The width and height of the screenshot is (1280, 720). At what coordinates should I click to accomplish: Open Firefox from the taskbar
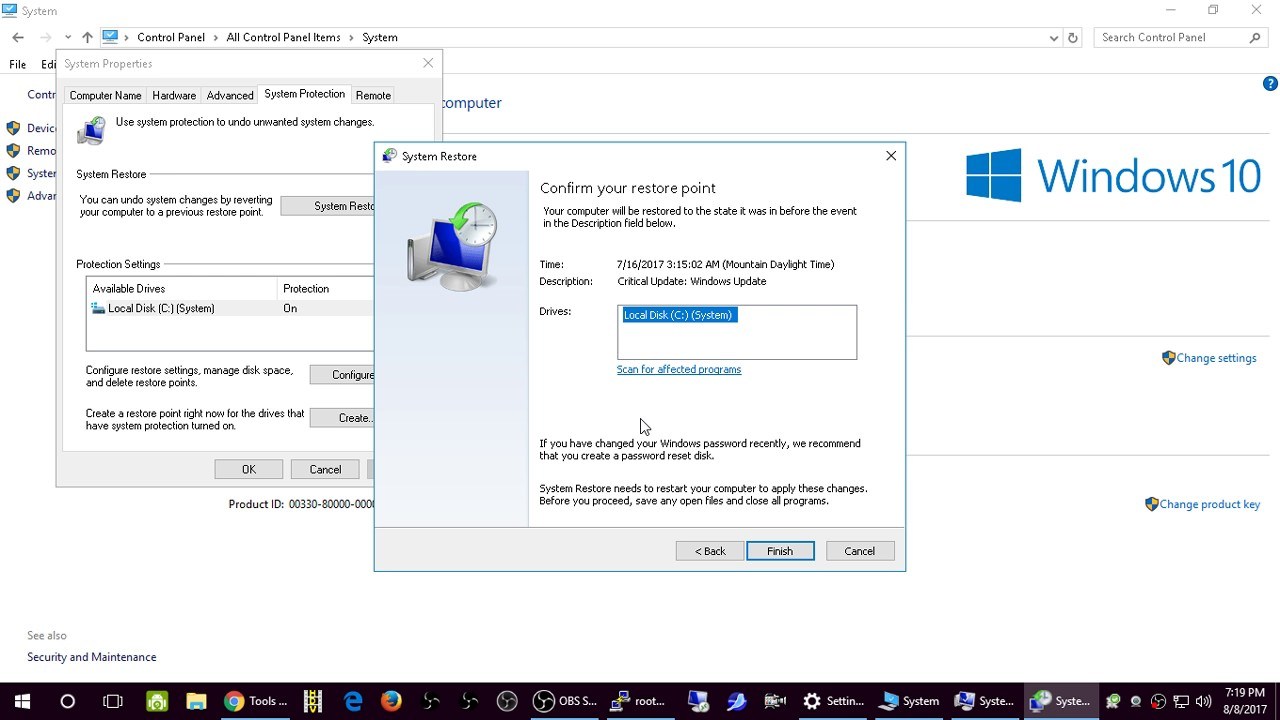click(391, 701)
